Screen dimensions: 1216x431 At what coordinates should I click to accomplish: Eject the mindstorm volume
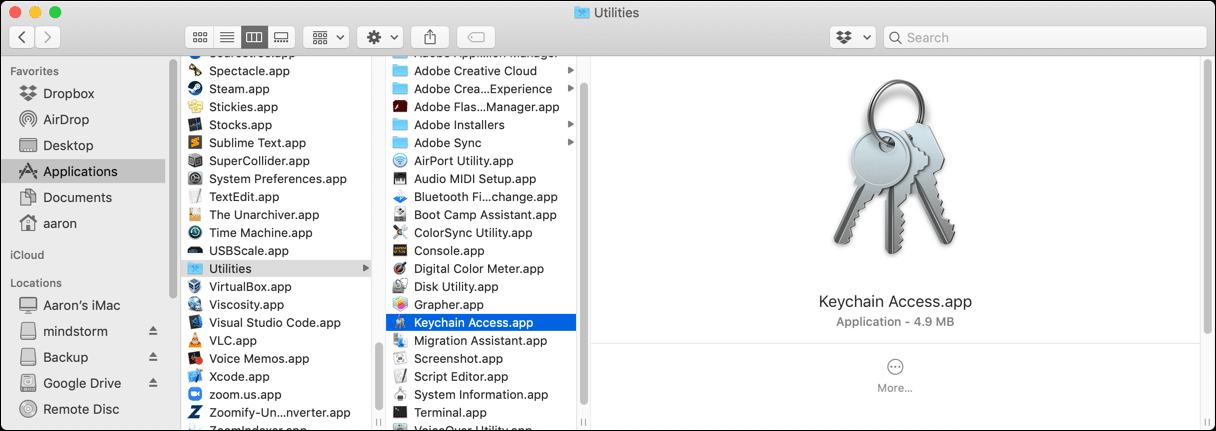coord(153,331)
